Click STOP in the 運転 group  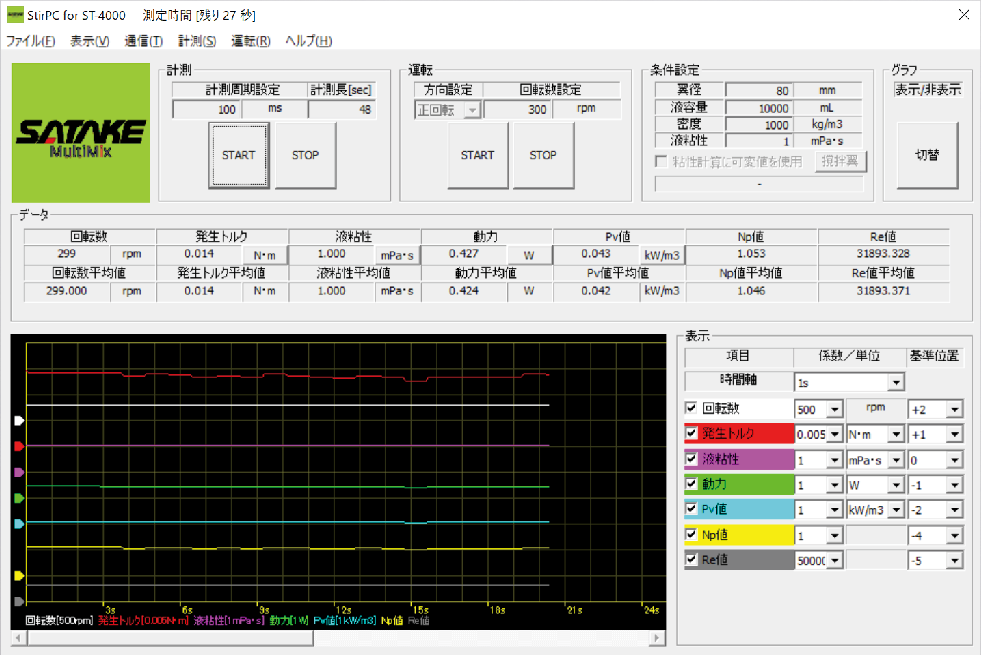[x=543, y=155]
